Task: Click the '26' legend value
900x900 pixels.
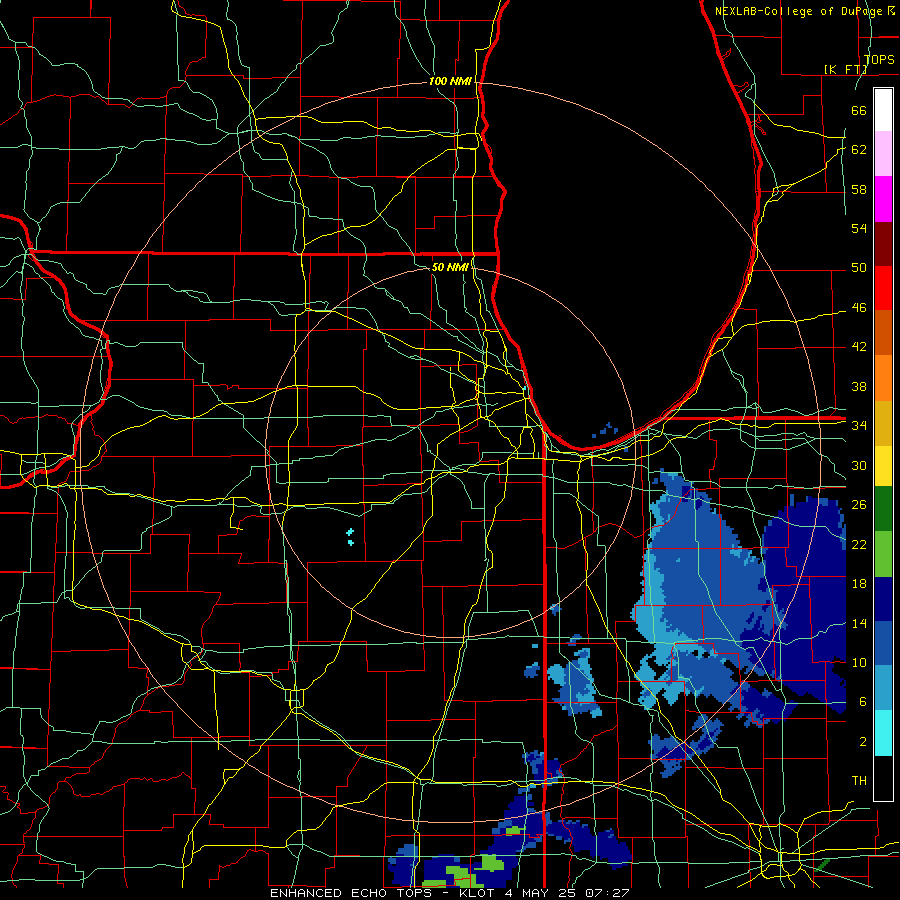Action: [859, 505]
